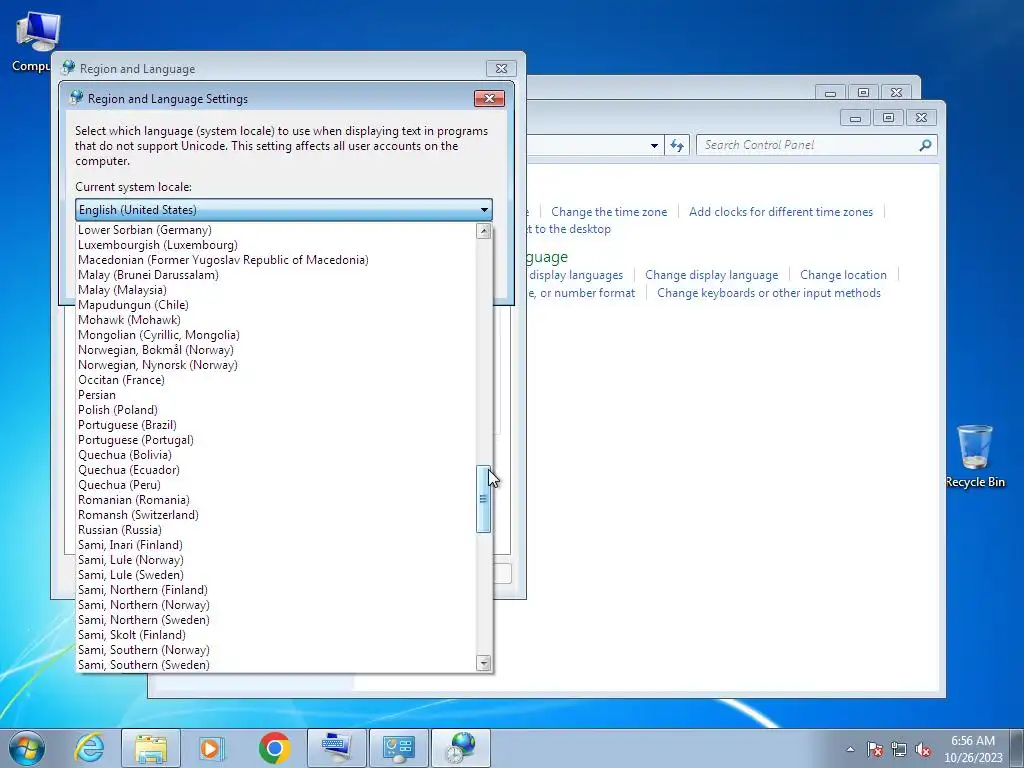The width and height of the screenshot is (1024, 768).
Task: Open the clock and date in the tray
Action: pos(973,749)
